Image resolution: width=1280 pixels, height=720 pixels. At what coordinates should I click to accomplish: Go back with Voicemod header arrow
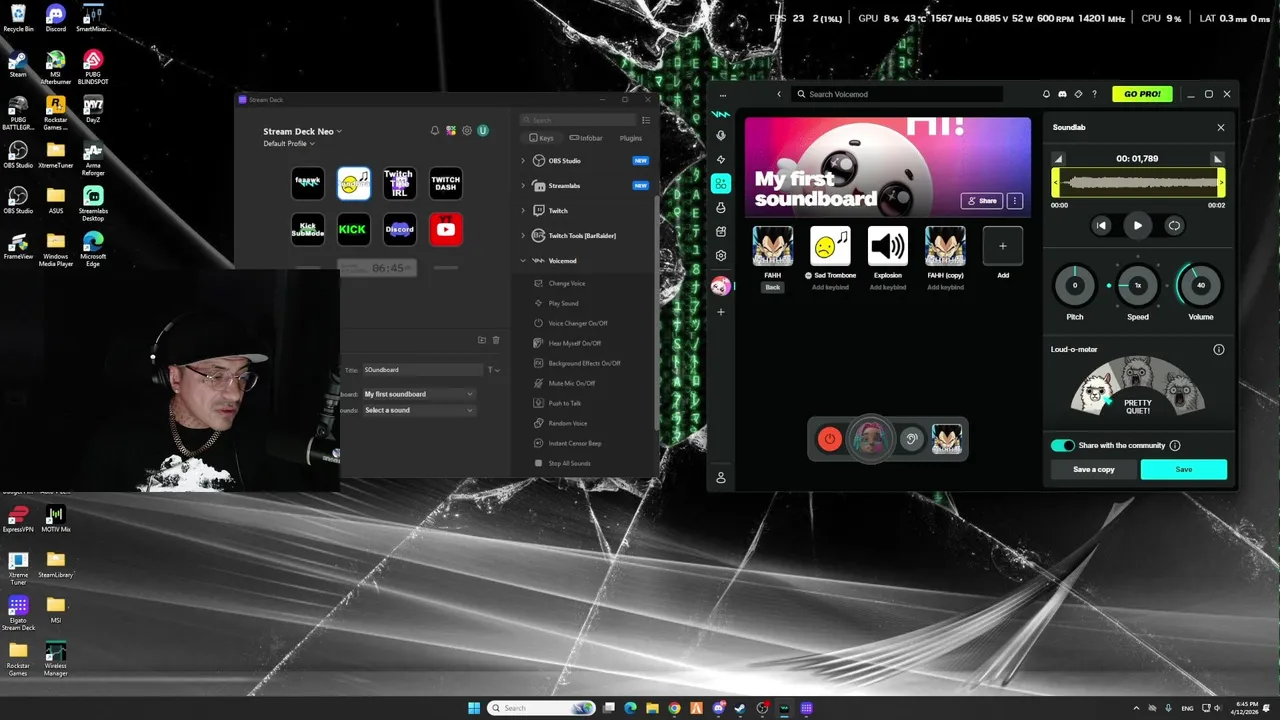tap(779, 94)
